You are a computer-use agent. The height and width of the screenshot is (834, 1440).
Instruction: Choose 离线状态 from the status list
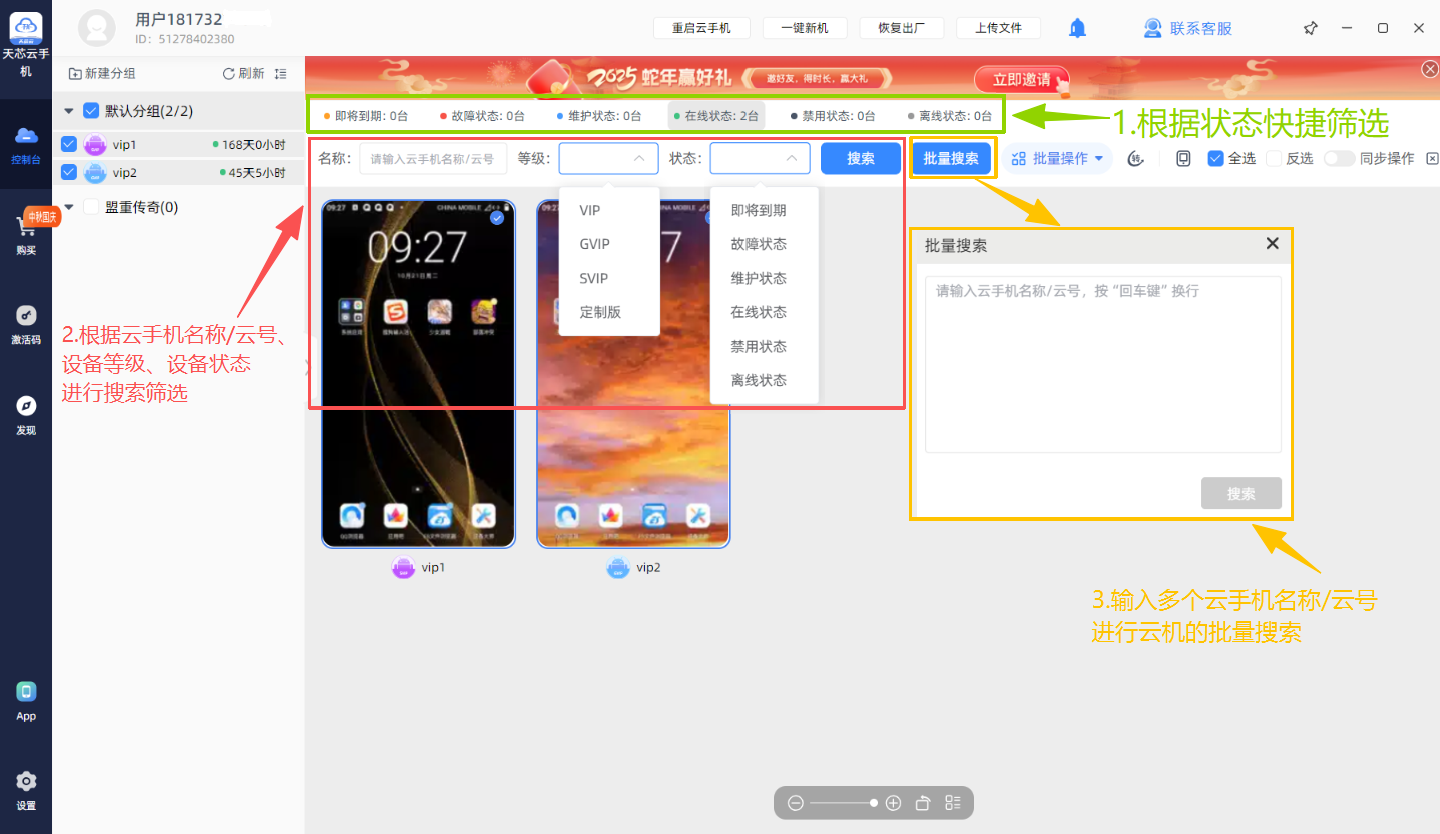tap(758, 380)
